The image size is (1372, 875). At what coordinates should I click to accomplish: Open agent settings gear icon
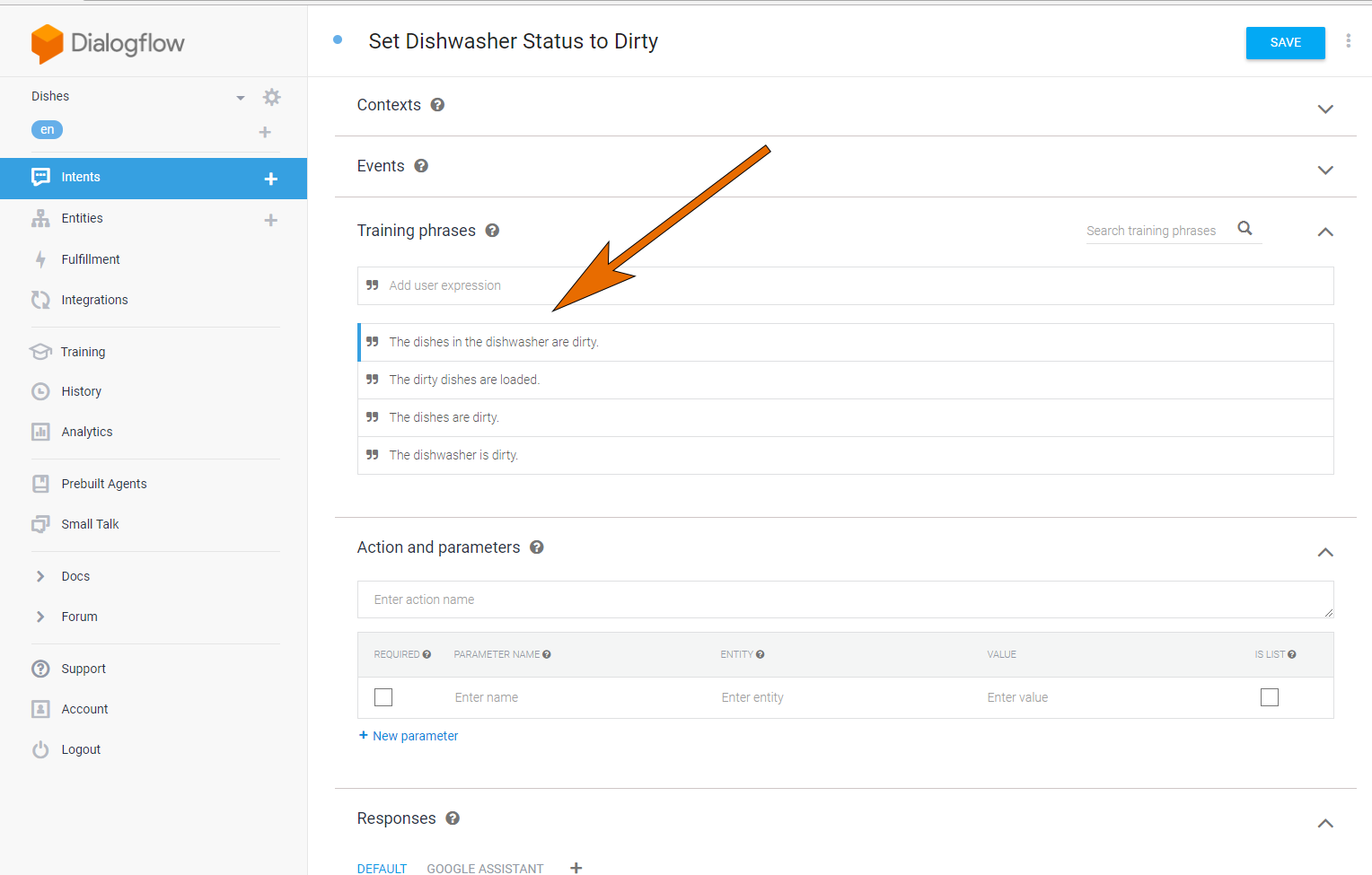271,97
